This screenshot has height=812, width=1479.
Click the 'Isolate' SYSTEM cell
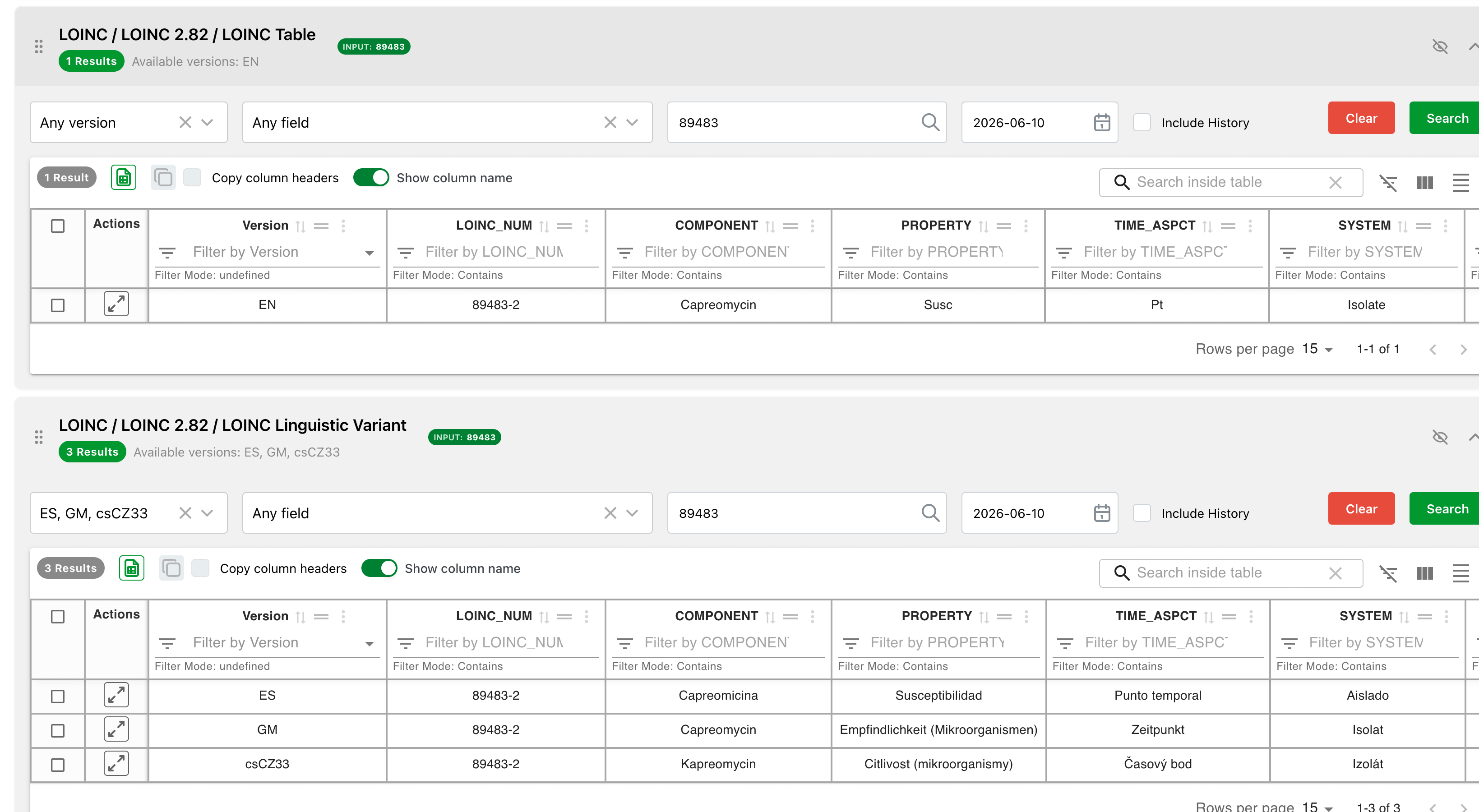[1367, 304]
